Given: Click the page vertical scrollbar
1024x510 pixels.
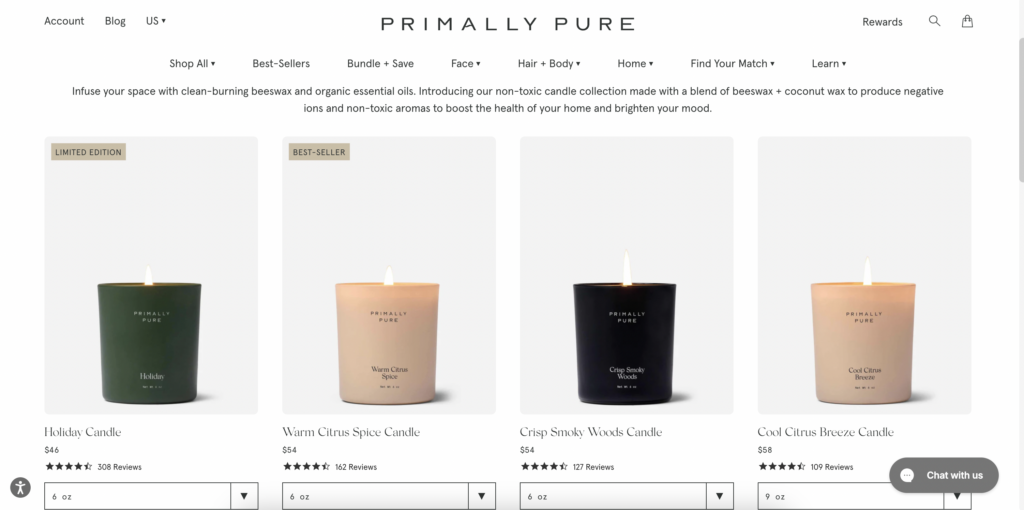Looking at the screenshot, I should tap(1020, 110).
